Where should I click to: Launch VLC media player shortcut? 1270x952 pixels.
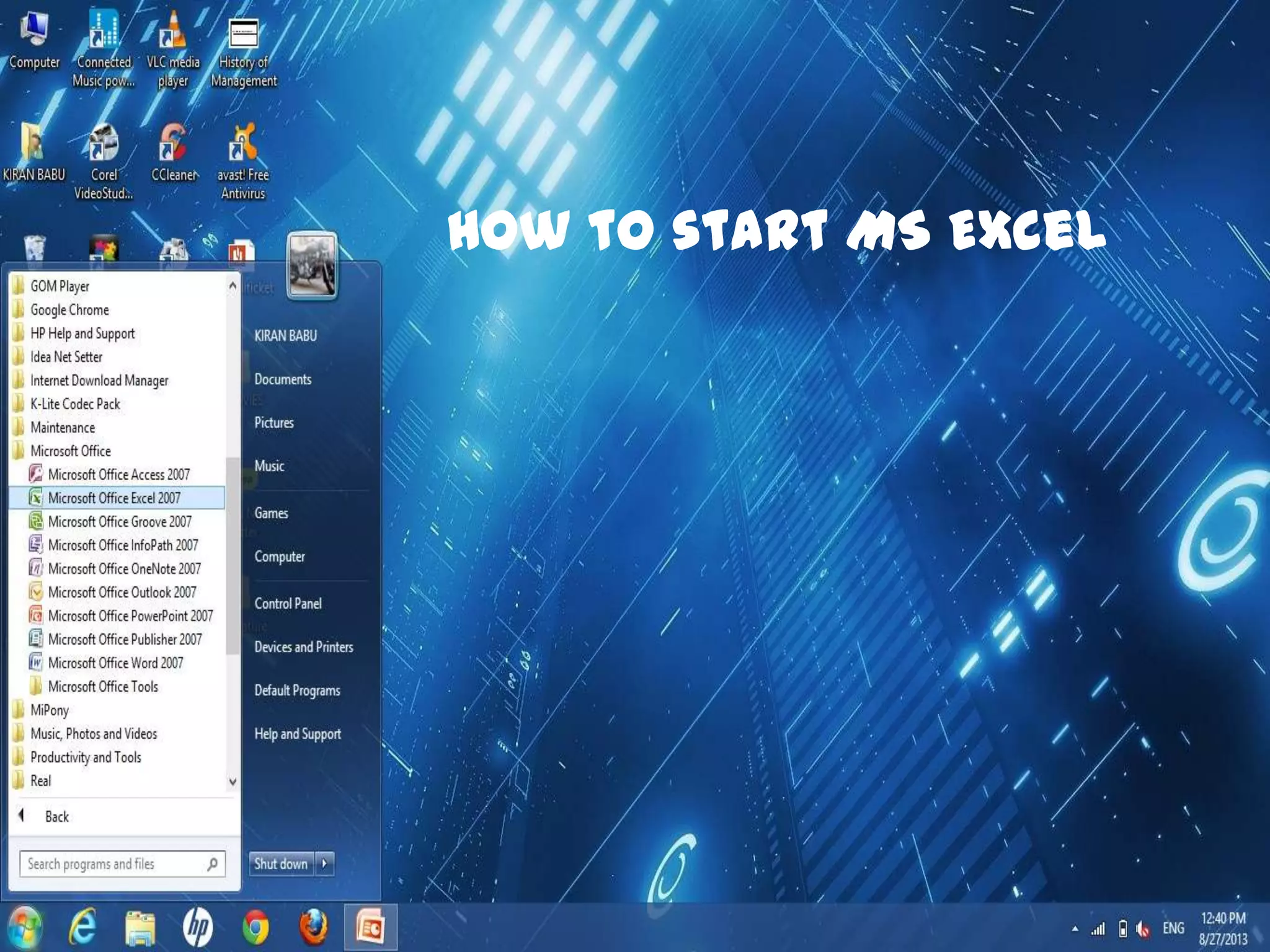172,50
